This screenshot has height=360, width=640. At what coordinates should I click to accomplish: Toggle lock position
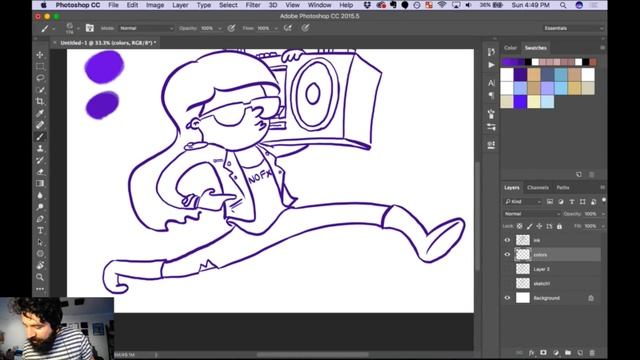pyautogui.click(x=539, y=226)
